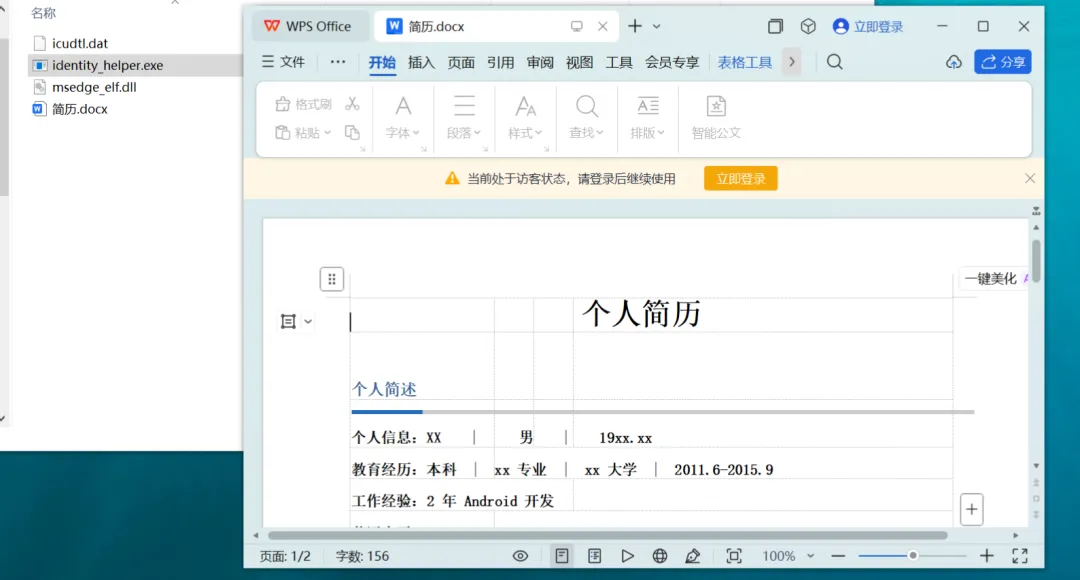Select icudtl.dat in file explorer
Screen dimensions: 1080x580
click(x=80, y=43)
